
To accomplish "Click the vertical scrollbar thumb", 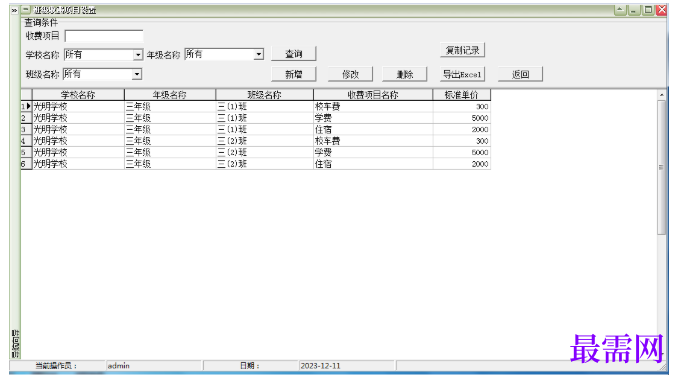I will 662,167.
